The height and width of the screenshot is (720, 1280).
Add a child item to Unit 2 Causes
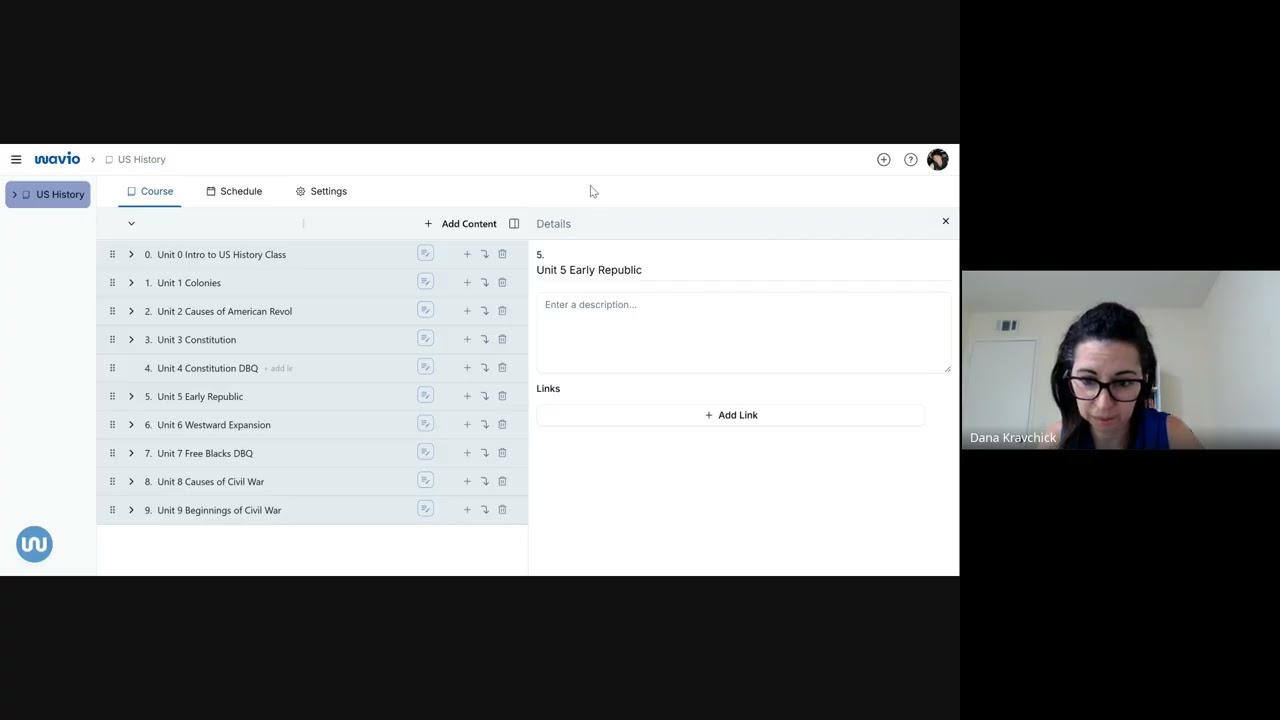(x=467, y=311)
